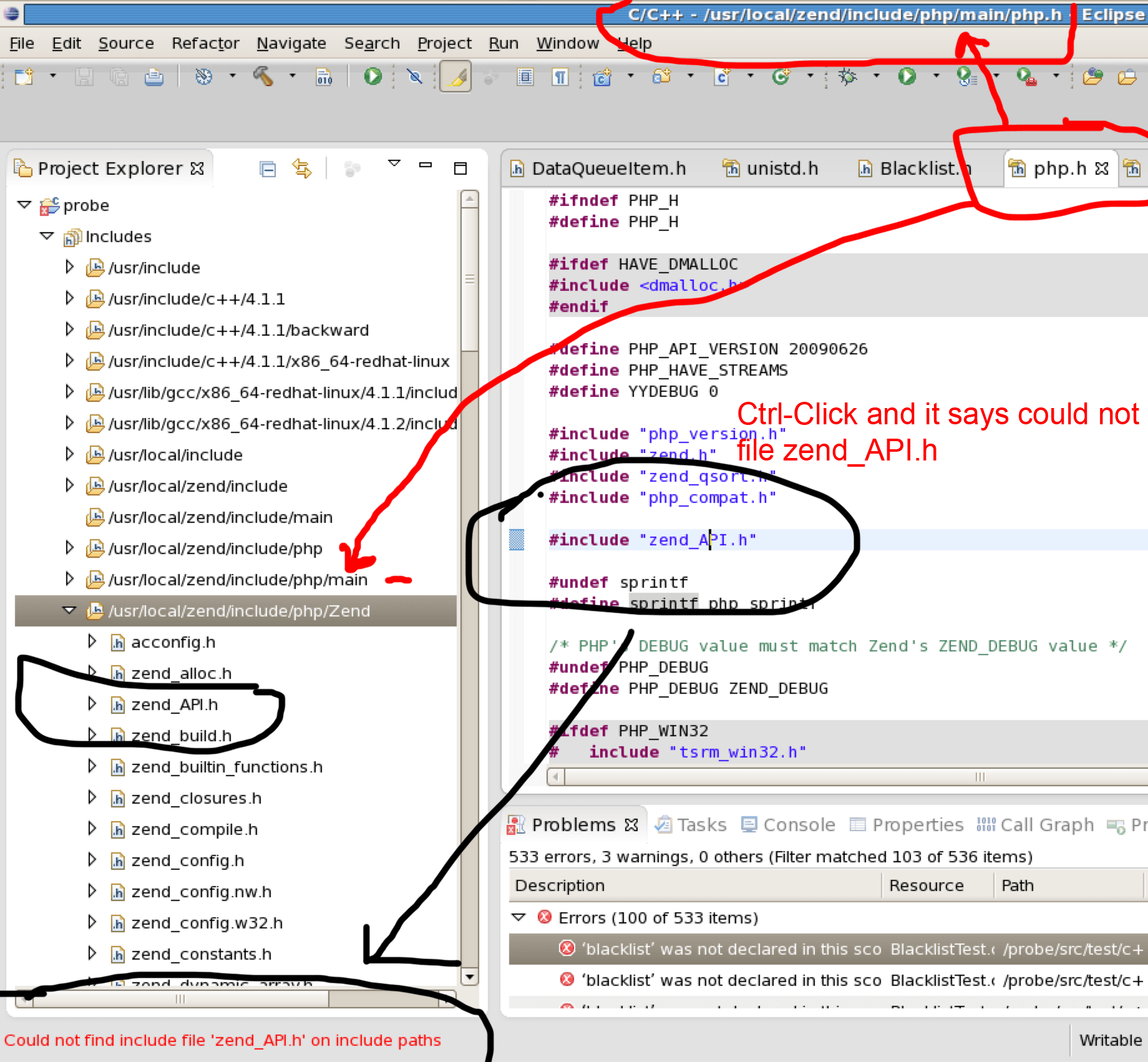Viewport: 1148px width, 1062px height.
Task: Run the last launched application
Action: pyautogui.click(x=908, y=77)
